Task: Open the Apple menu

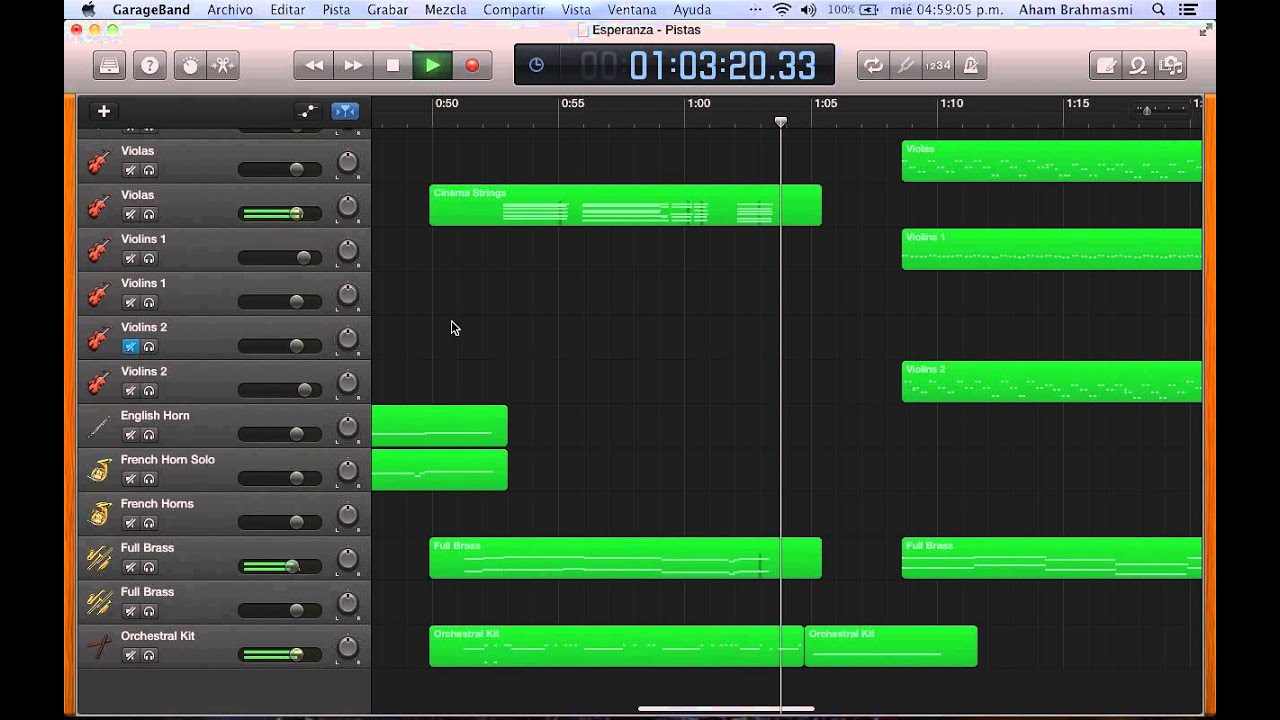Action: click(88, 10)
